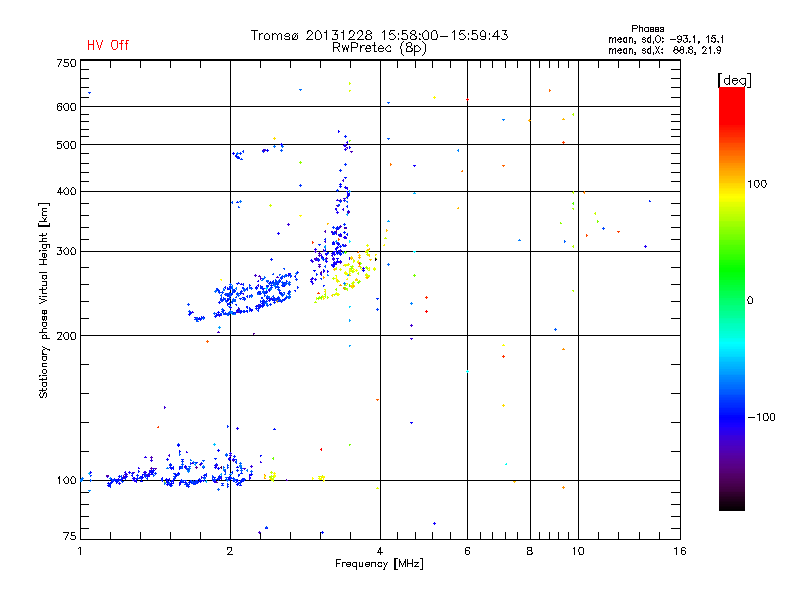800x600 pixels.
Task: Click the colorbar tick label '0'
Action: click(x=750, y=301)
